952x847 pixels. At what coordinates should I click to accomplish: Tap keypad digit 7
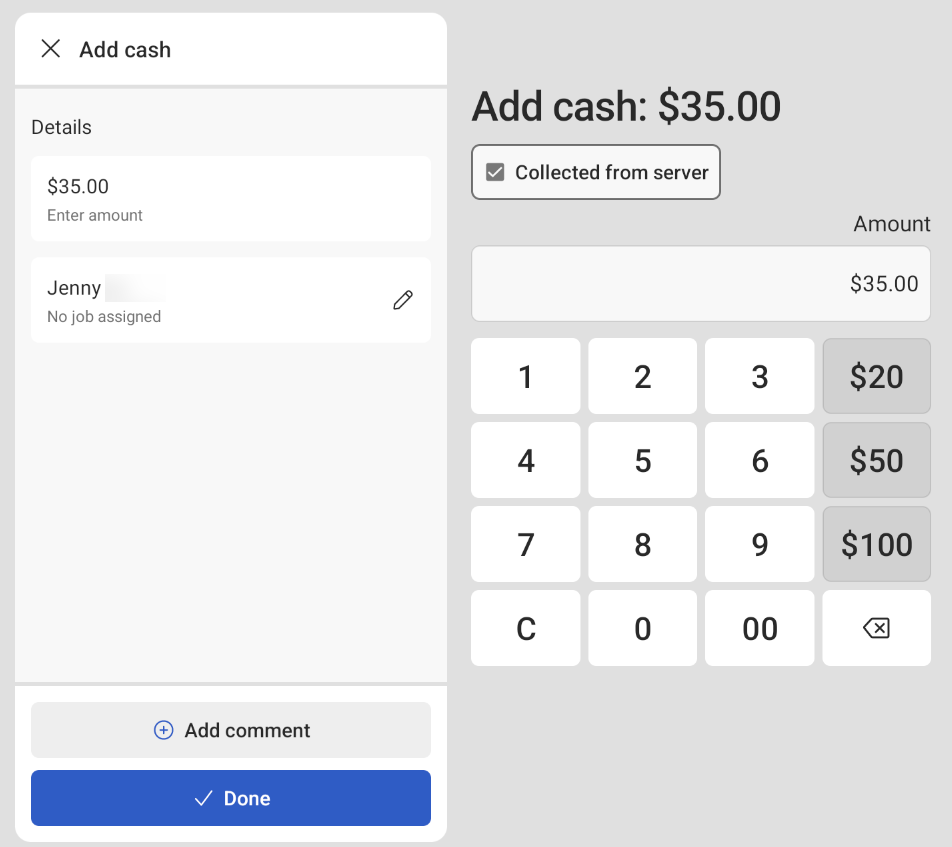tap(526, 544)
